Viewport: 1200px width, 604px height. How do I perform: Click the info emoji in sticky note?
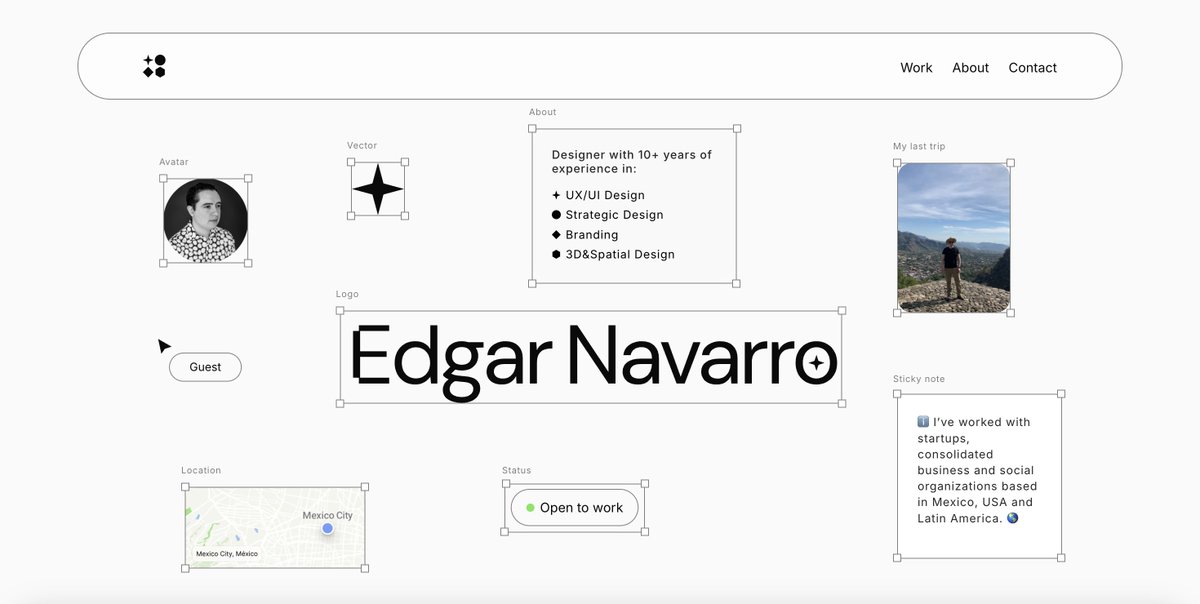click(x=923, y=422)
